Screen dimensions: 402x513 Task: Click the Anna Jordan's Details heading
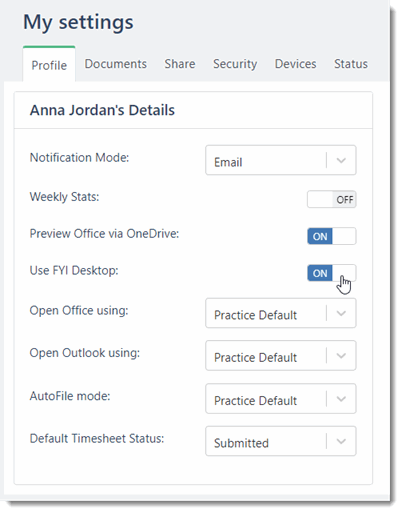pos(102,110)
